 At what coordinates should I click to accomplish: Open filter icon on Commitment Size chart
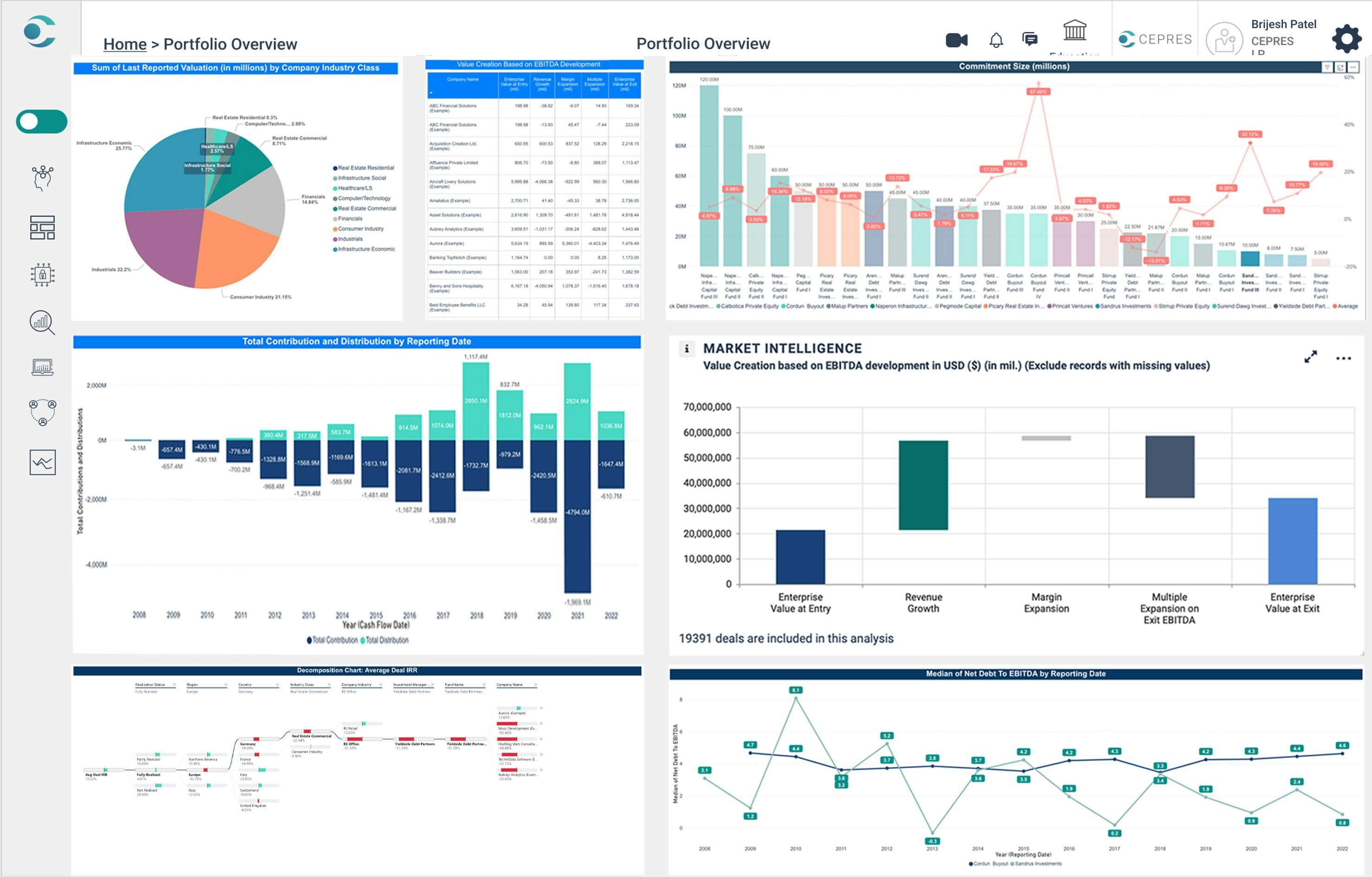1327,67
